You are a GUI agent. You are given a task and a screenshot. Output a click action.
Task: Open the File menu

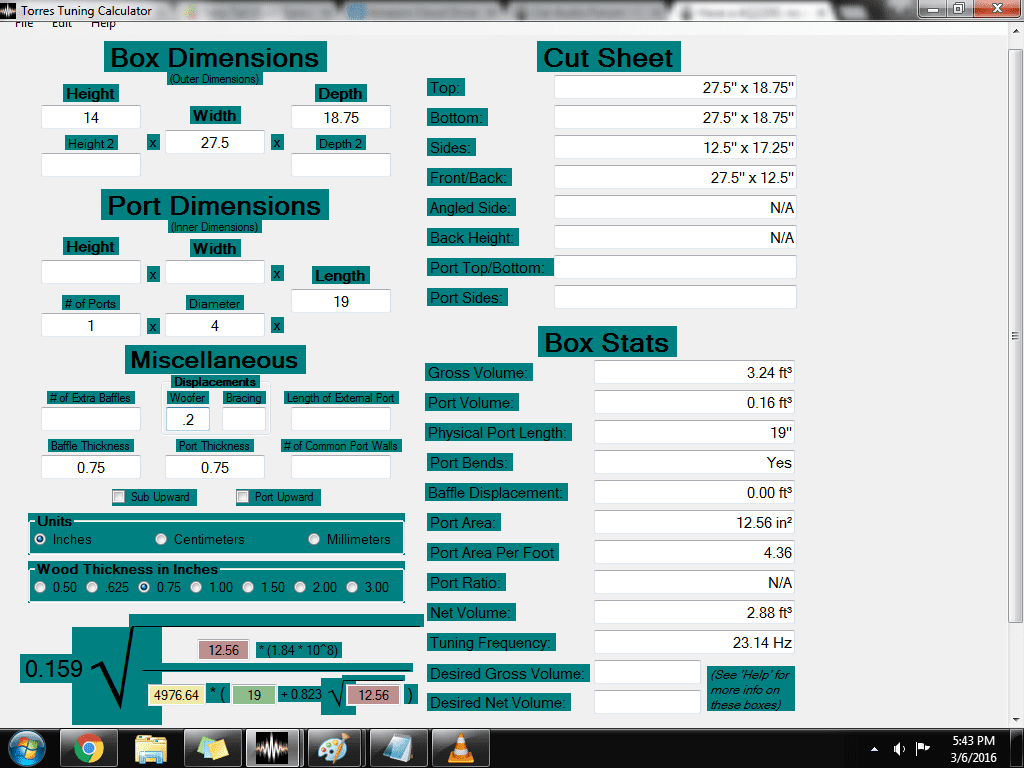(24, 24)
